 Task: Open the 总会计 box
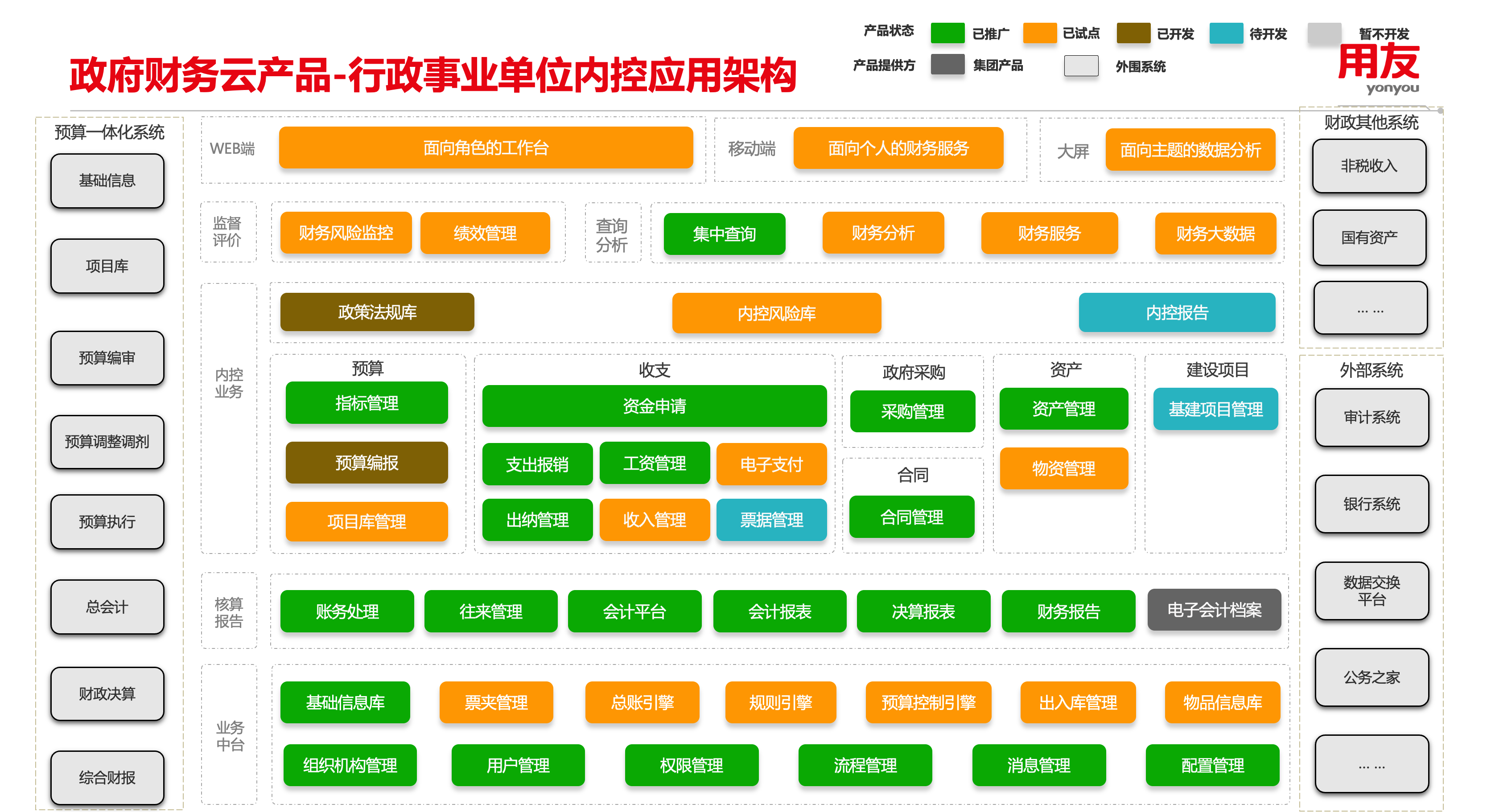[107, 607]
